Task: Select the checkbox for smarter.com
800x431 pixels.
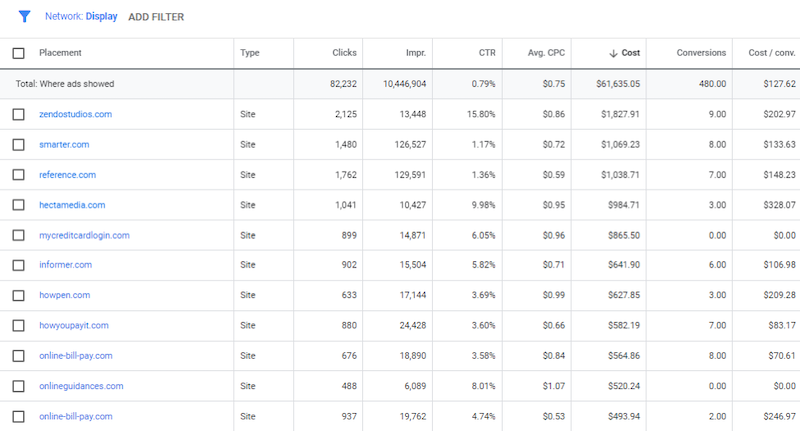Action: point(18,145)
